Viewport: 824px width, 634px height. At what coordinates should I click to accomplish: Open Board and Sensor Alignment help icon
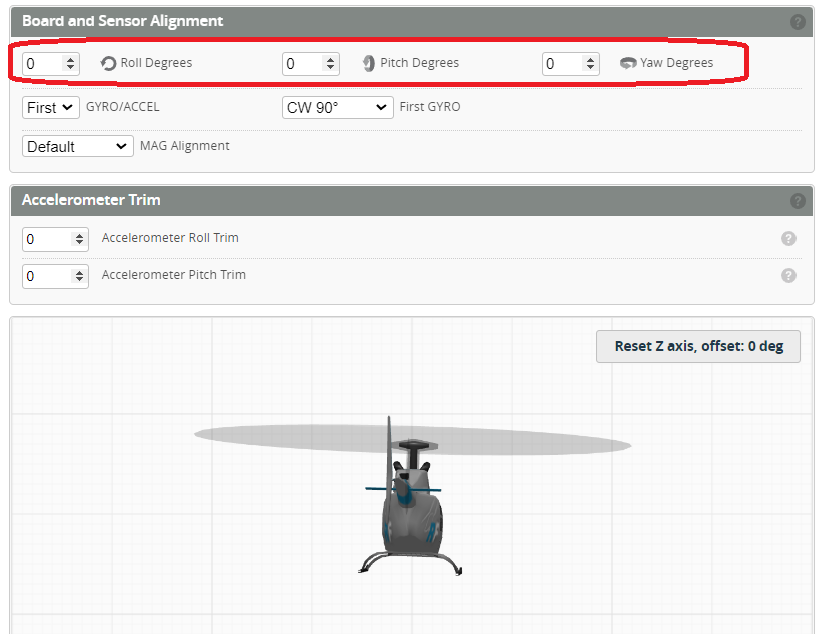(x=797, y=22)
